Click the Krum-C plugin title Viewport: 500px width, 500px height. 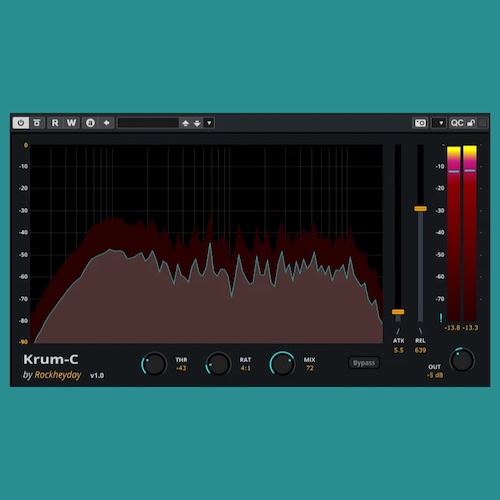51,360
